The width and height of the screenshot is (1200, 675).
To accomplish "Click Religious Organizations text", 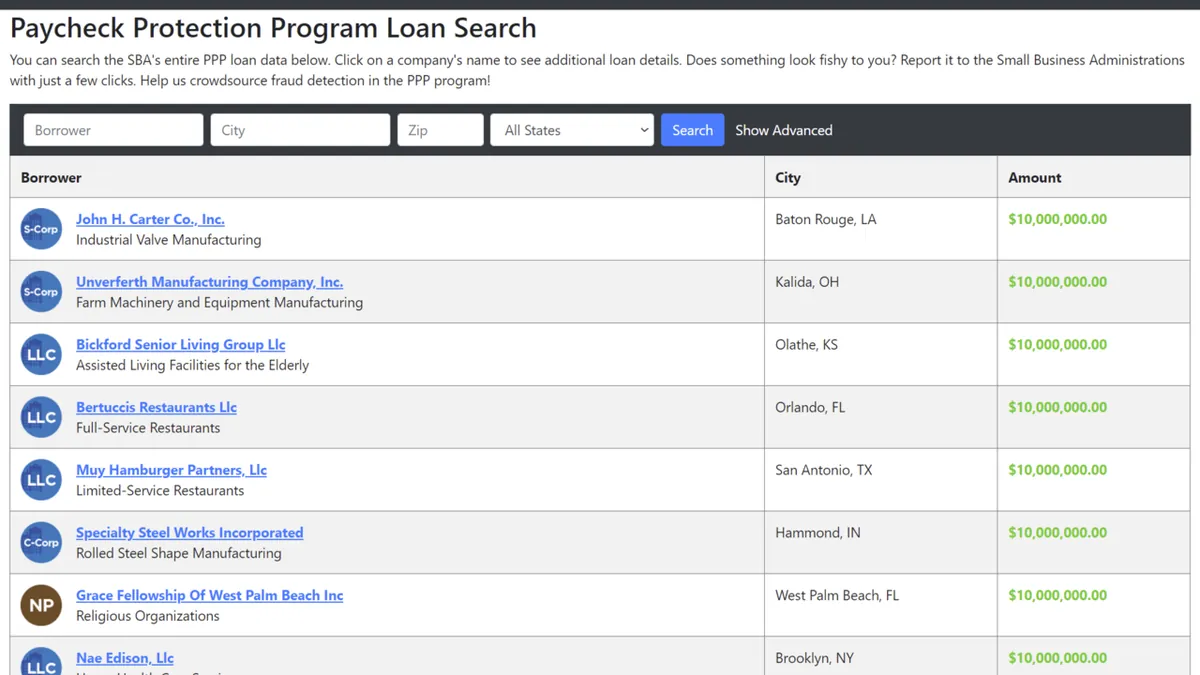I will tap(148, 616).
